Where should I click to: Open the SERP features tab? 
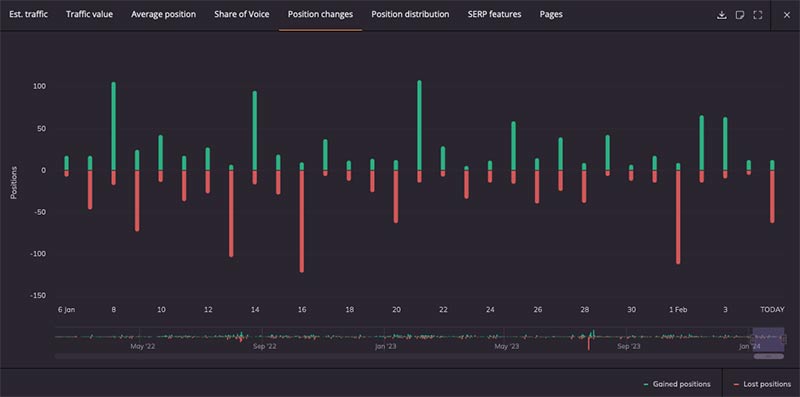(494, 14)
